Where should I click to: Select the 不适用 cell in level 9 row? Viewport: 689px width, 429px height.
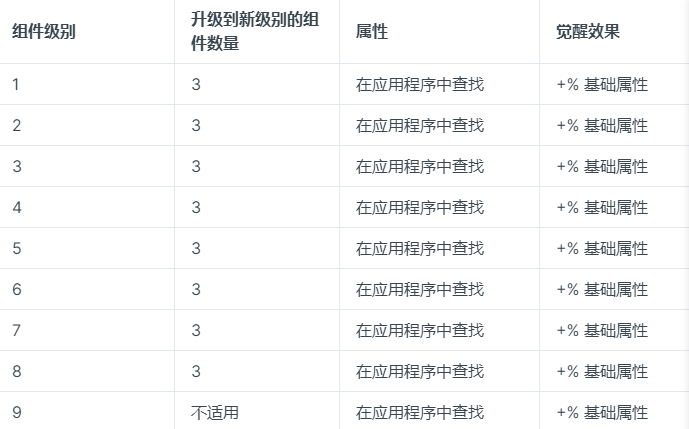pos(215,412)
